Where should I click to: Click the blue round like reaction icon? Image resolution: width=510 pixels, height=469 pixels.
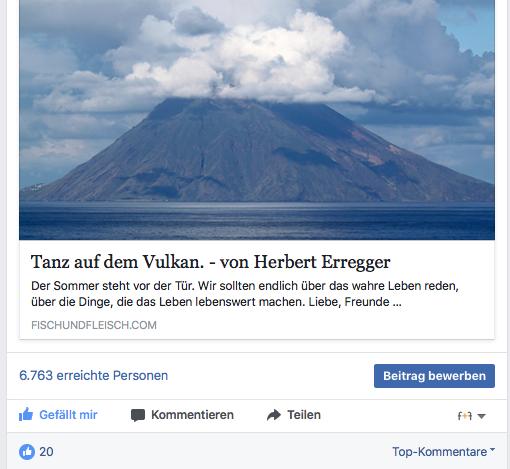coord(27,452)
